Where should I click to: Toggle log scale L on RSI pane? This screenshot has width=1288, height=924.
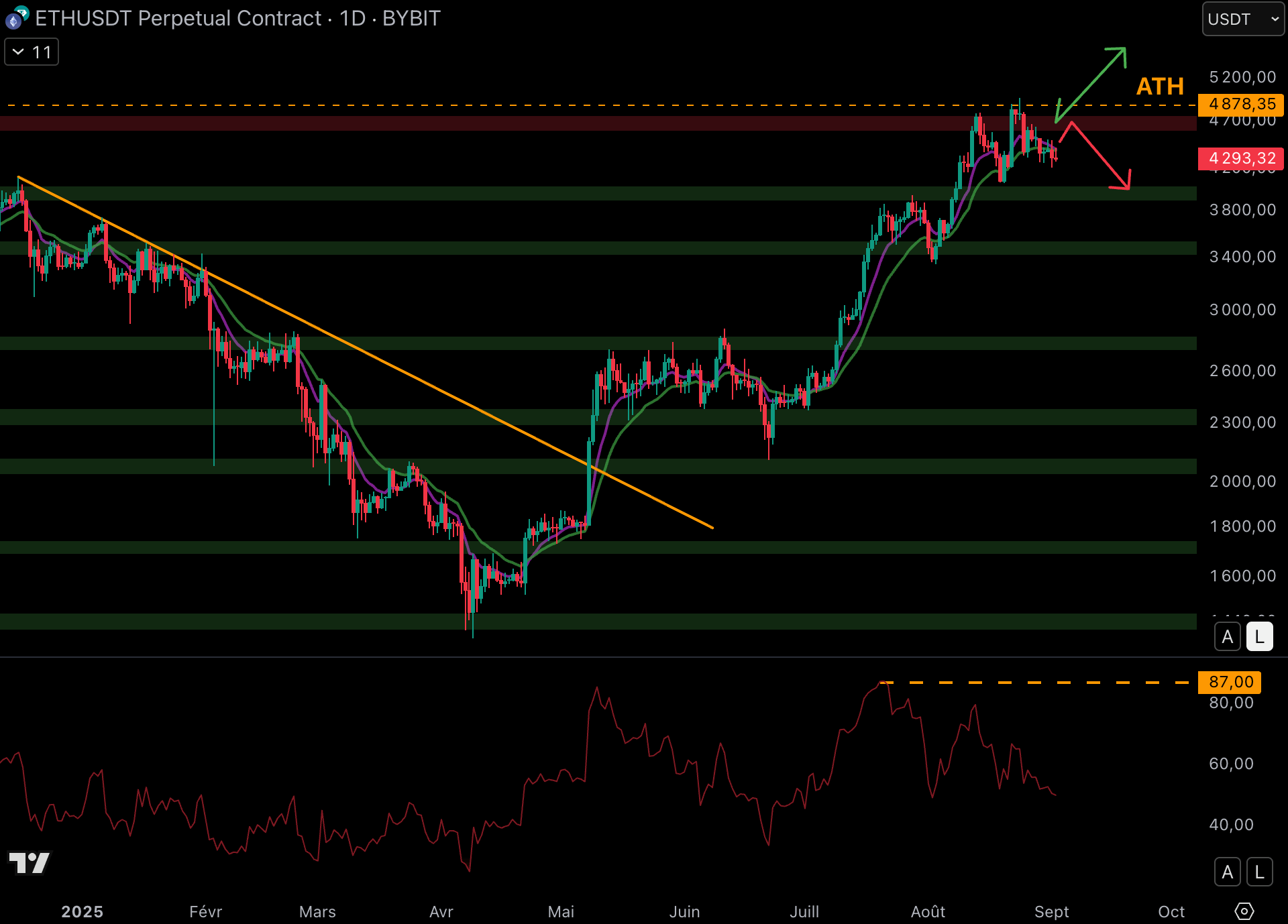tap(1259, 872)
